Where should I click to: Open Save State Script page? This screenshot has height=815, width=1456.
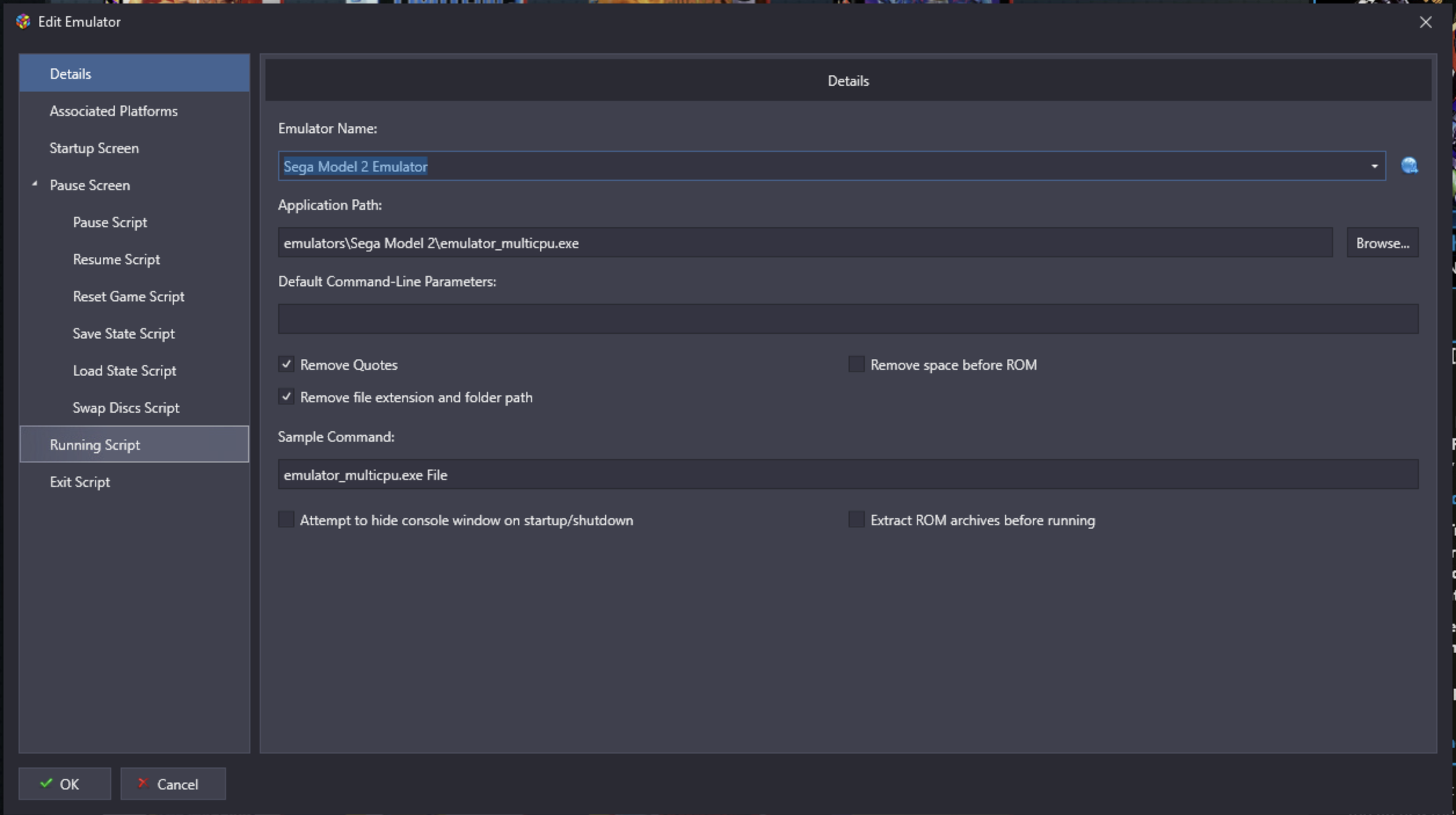pyautogui.click(x=134, y=333)
